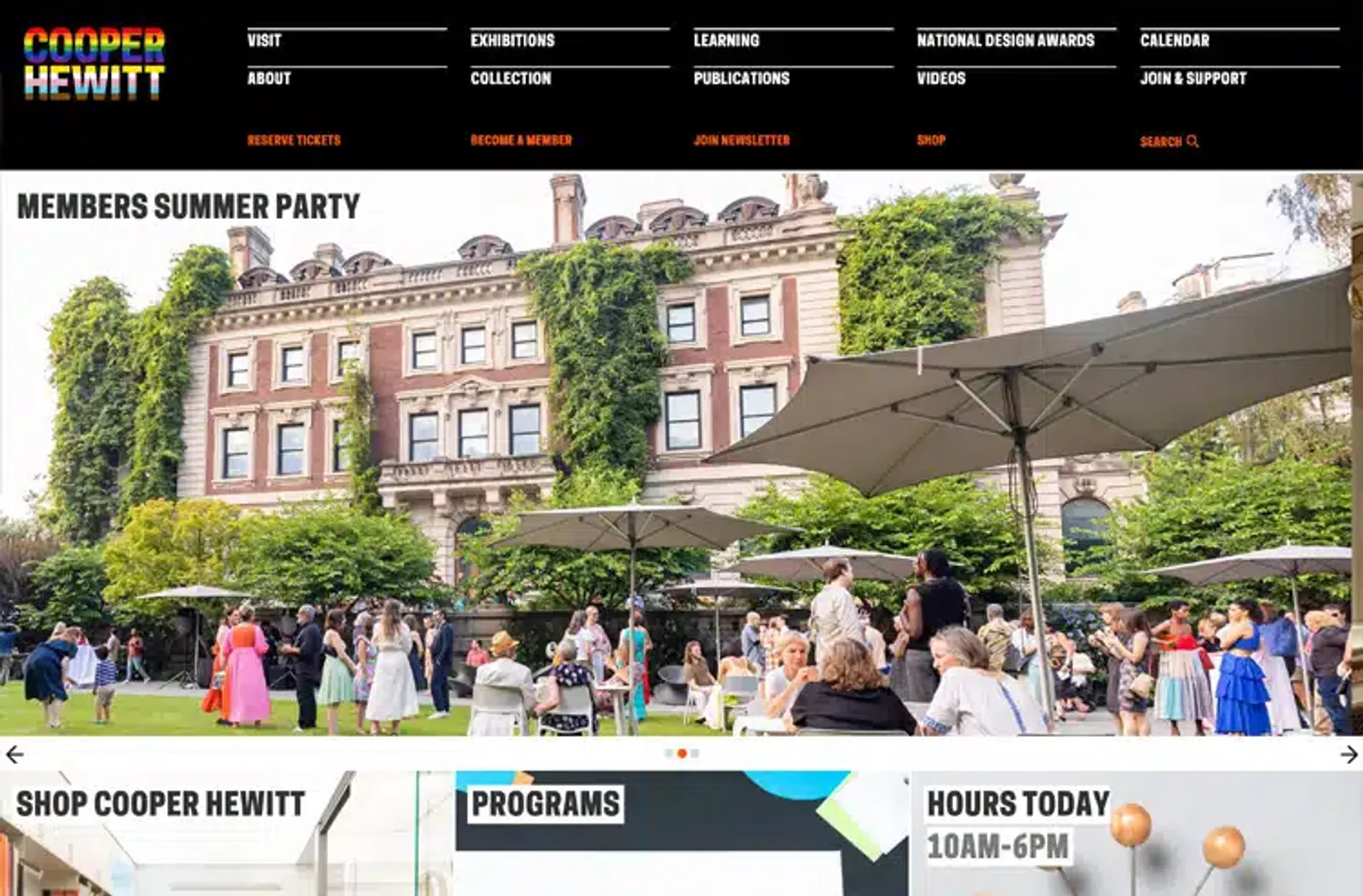Click the search magnifier icon

coord(1193,141)
